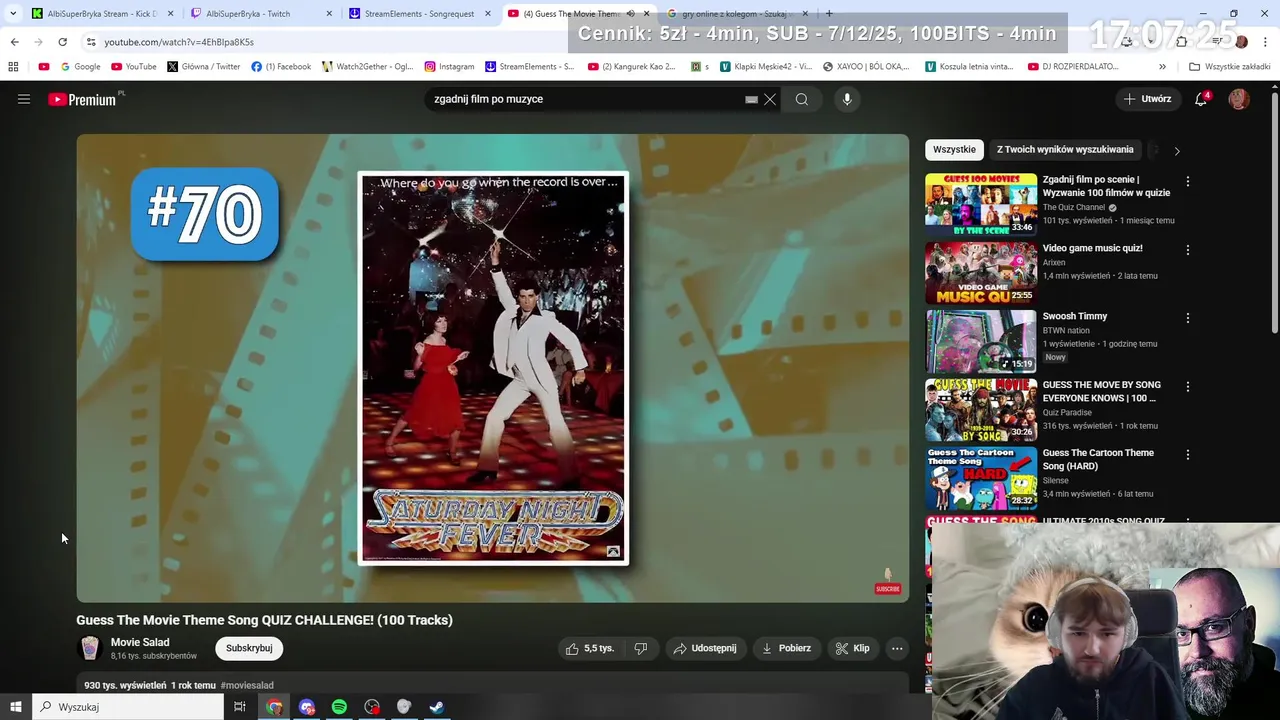Open the Facebook bookmark
This screenshot has width=1280, height=720.
[281, 67]
